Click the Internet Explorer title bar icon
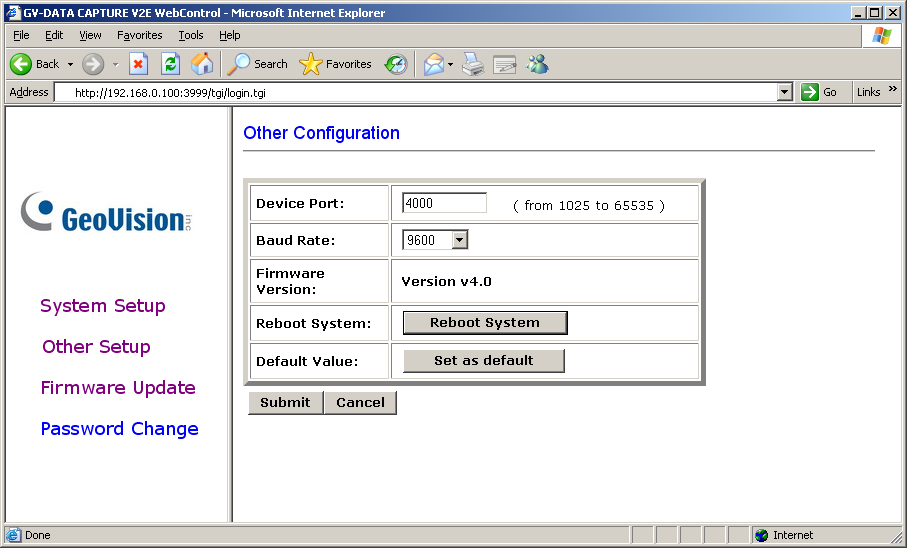 point(13,12)
